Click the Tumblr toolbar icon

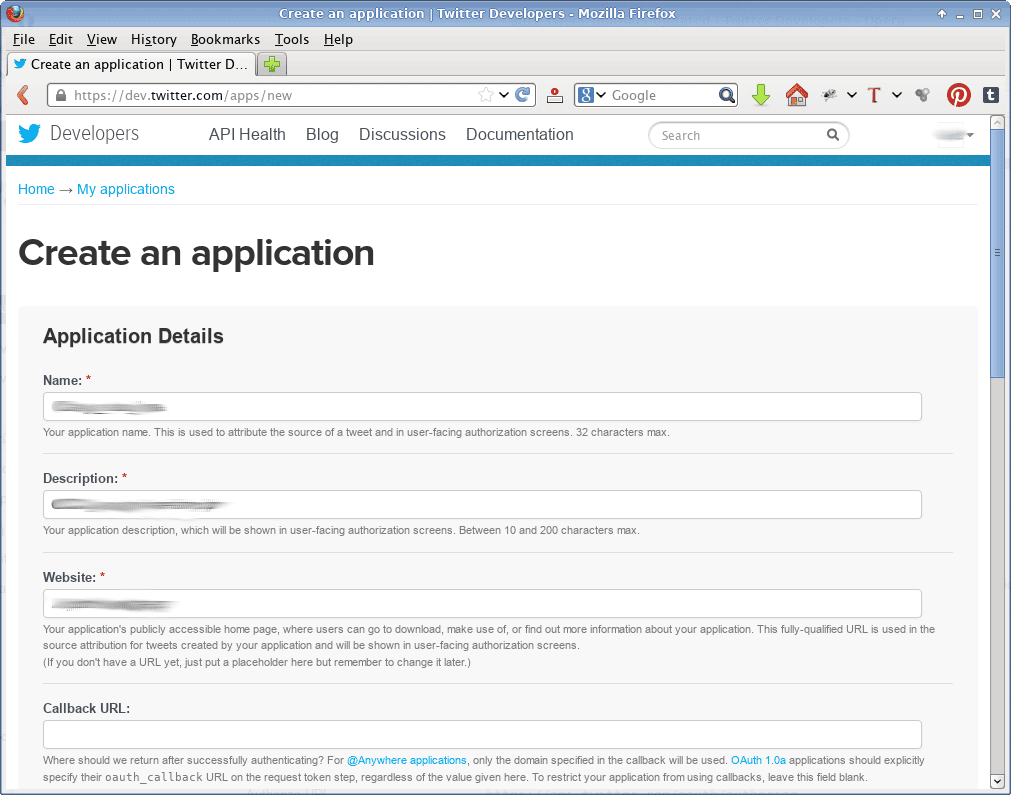pyautogui.click(x=990, y=95)
